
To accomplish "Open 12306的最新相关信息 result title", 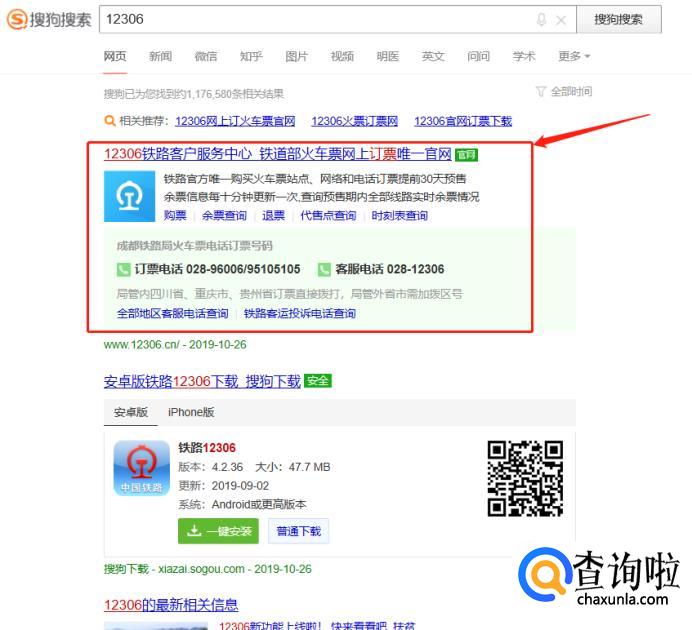I will tap(171, 604).
